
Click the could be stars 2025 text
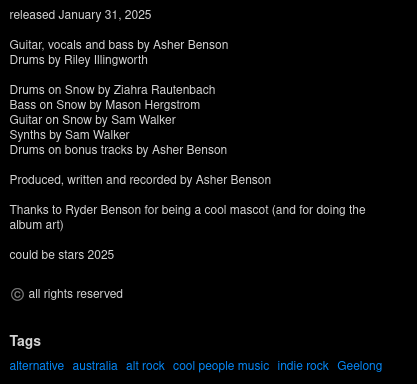[62, 255]
